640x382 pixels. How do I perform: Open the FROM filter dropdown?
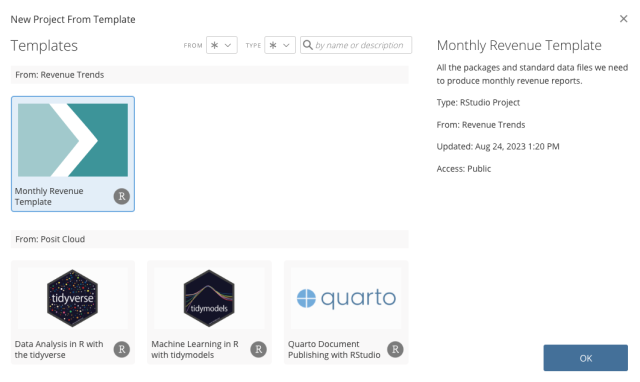point(222,45)
